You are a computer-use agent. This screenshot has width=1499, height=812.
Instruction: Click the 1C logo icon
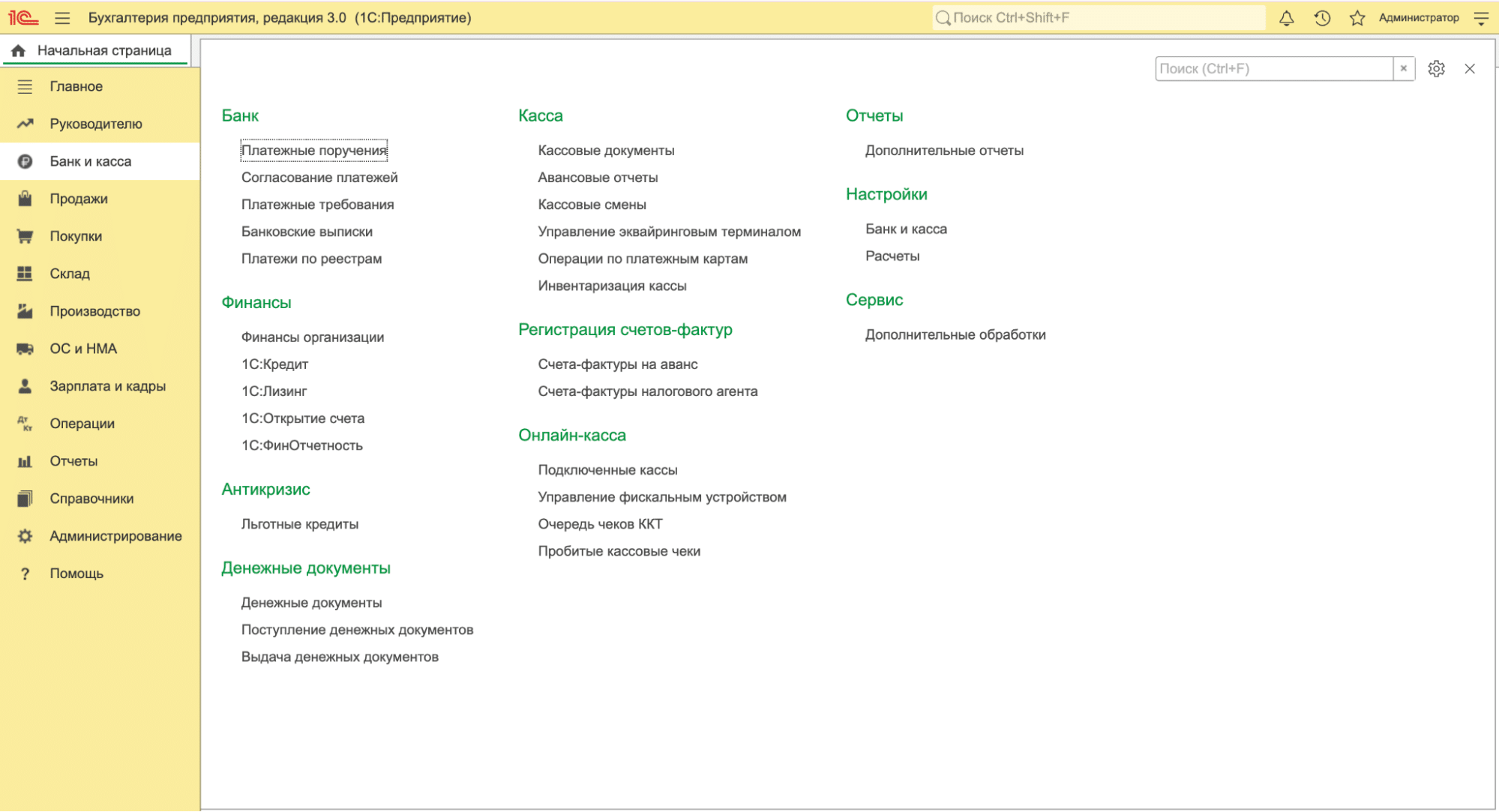(x=23, y=18)
